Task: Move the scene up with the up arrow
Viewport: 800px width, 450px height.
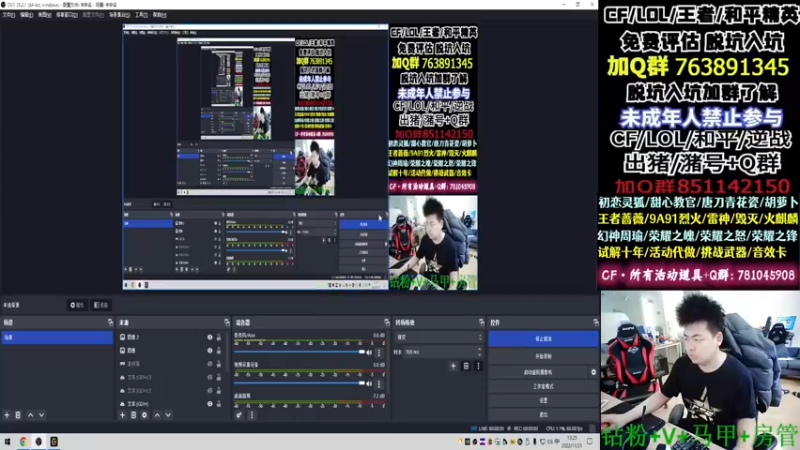Action: coord(31,415)
